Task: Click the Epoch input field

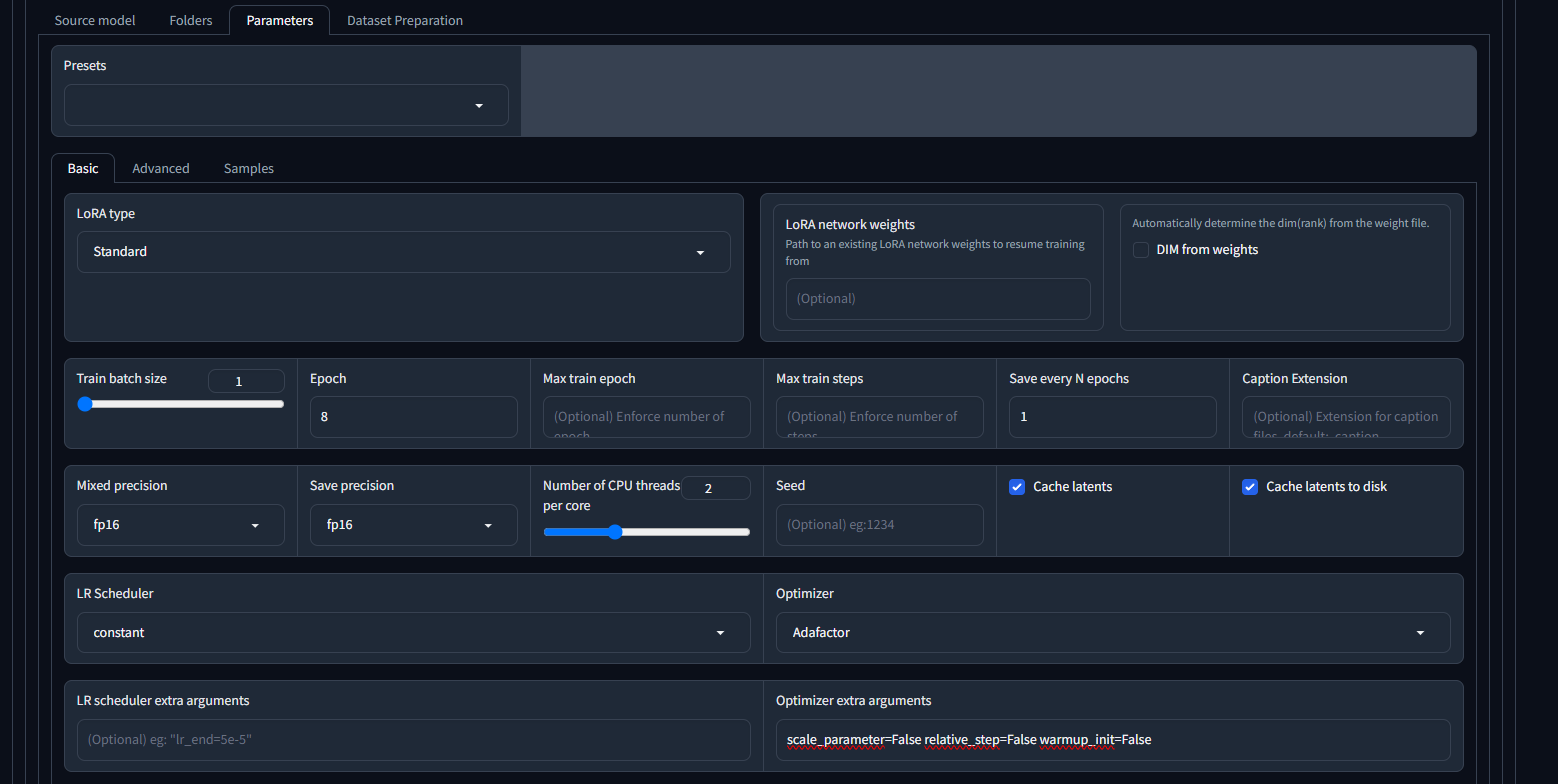Action: 413,417
